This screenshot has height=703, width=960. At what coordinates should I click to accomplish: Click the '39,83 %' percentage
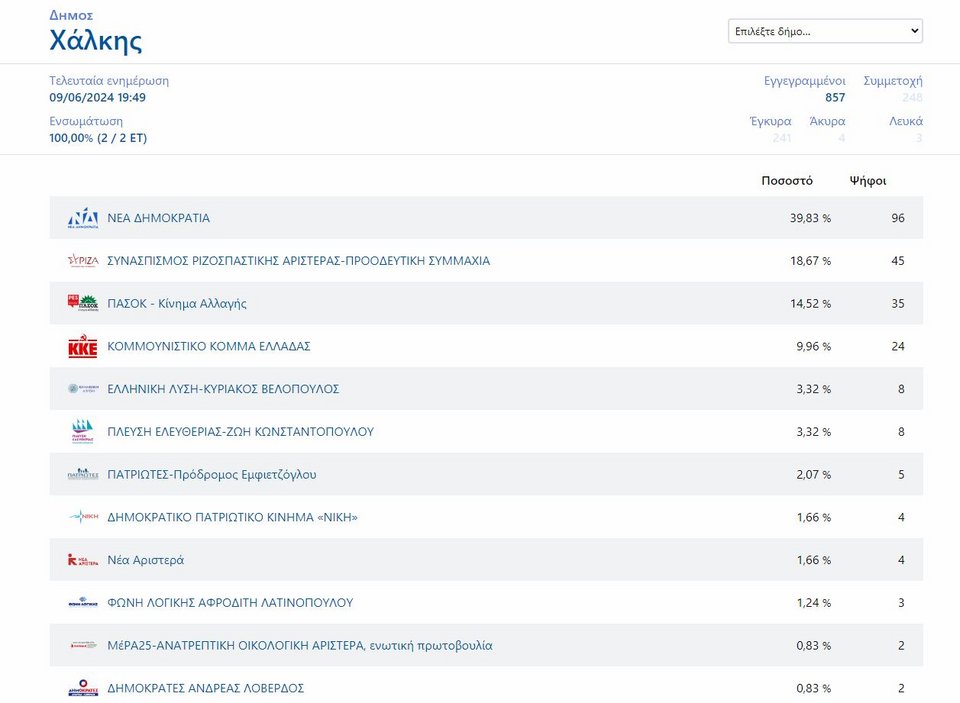(811, 218)
